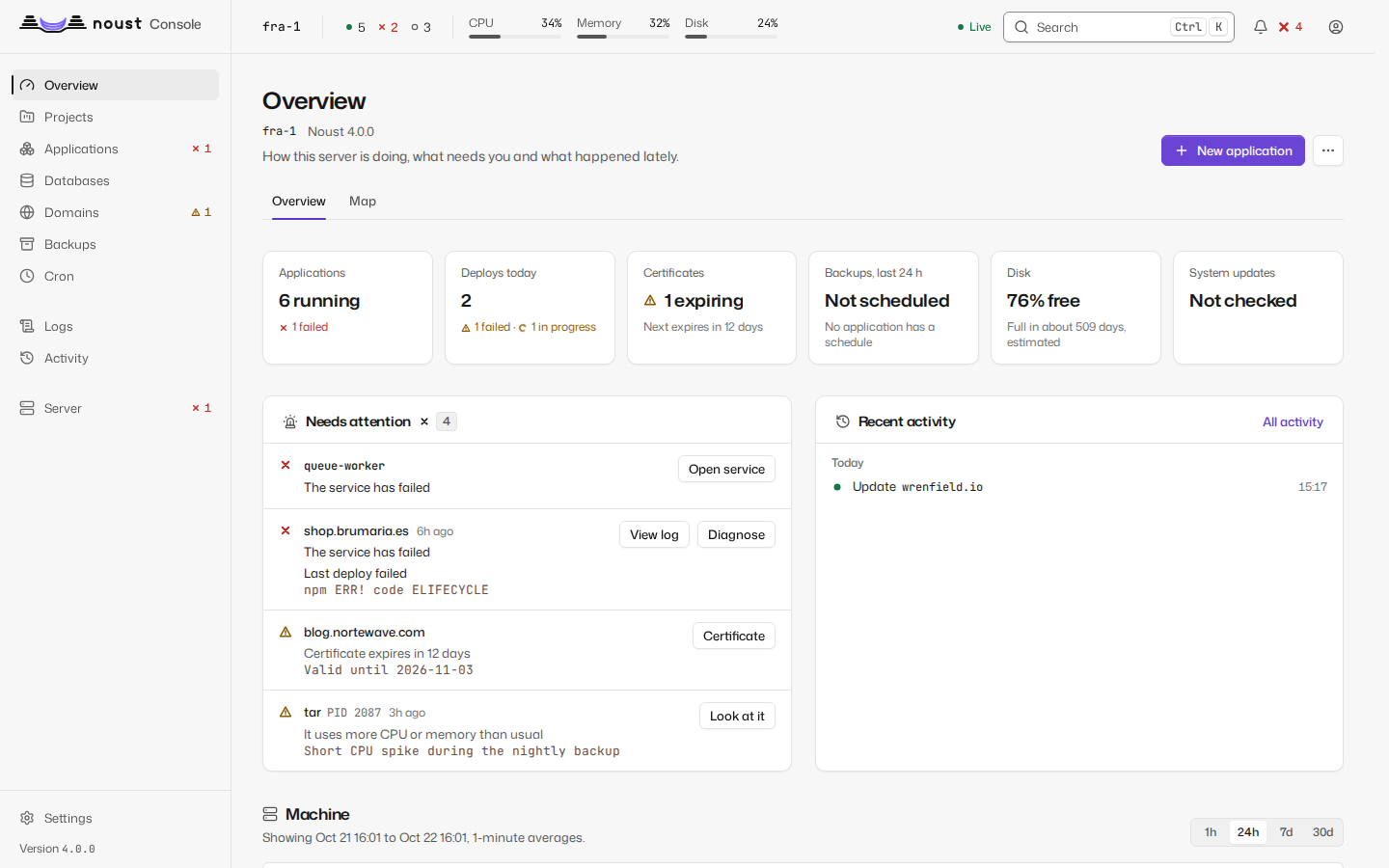The height and width of the screenshot is (868, 1389).
Task: Open the Applications 6 running card
Action: click(347, 308)
